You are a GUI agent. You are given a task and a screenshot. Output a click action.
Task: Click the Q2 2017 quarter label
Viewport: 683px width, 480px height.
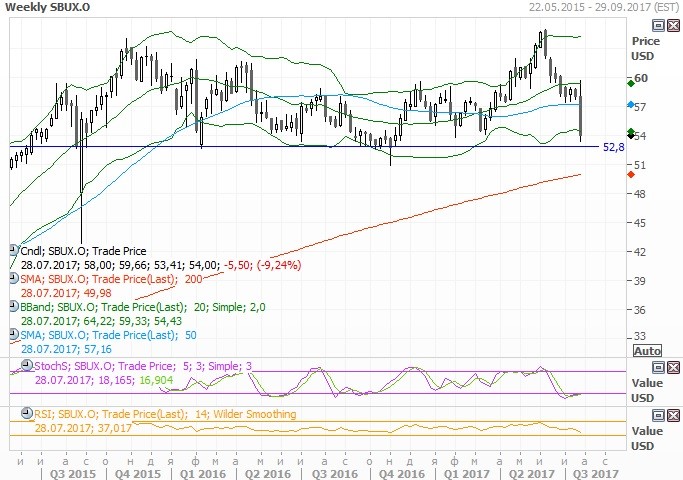coord(531,473)
